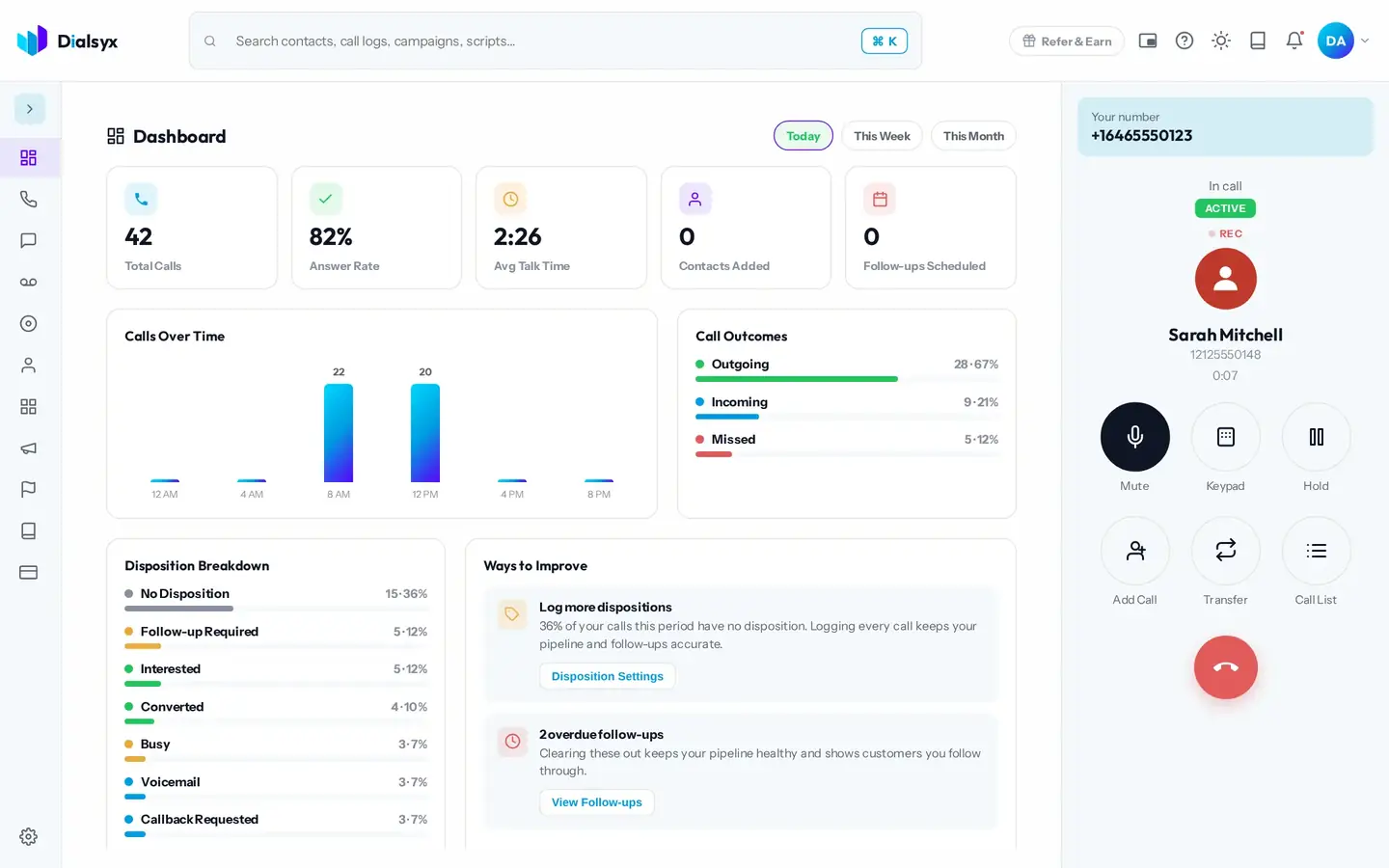Click the Outgoing calls progress bar
Viewport: 1389px width, 868px height.
[847, 379]
